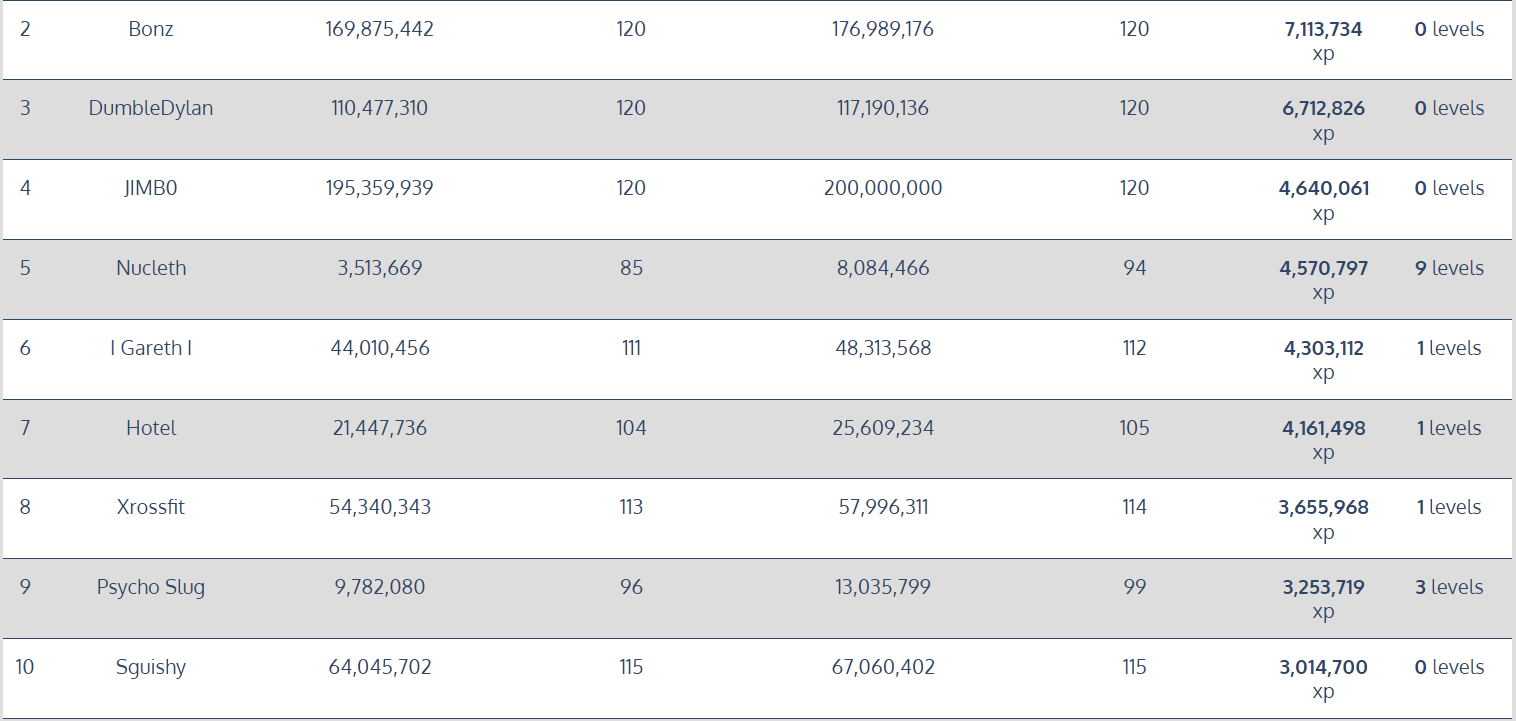
Task: Click the I Gareth I name
Action: pyautogui.click(x=151, y=348)
